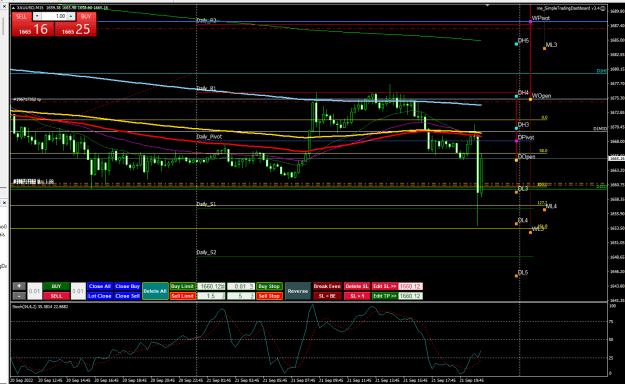Close the left side panel X near top
Image resolution: width=625 pixels, height=384 pixels.
point(4,7)
